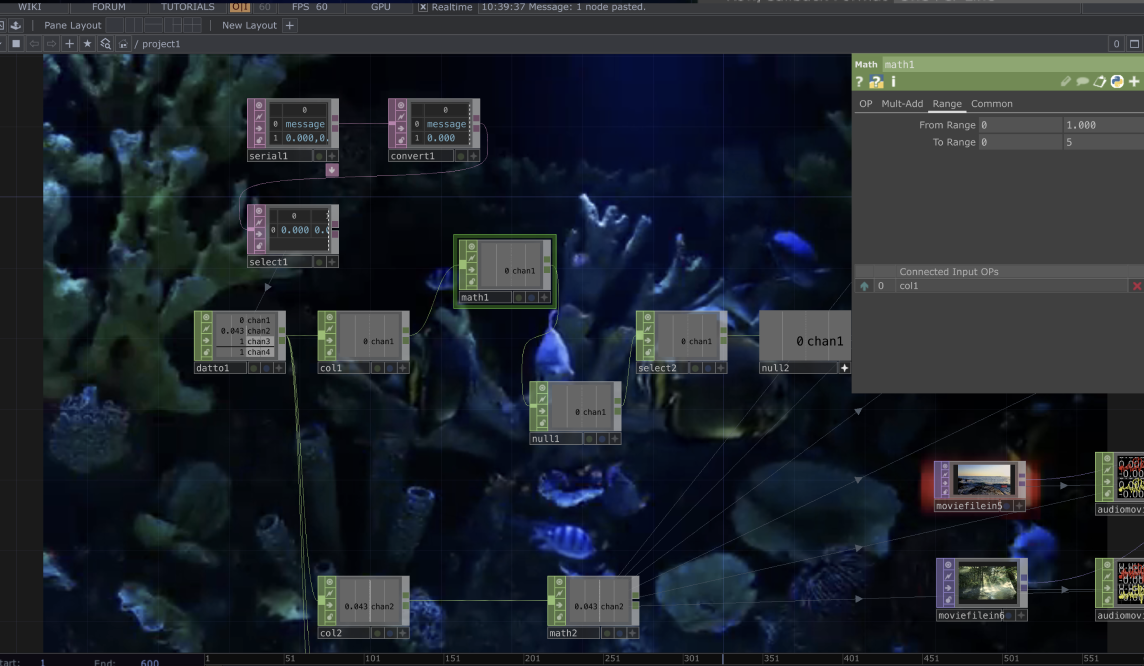Open the Python help icon in parameter panel
Screen dimensions: 1144x666
(x=876, y=82)
